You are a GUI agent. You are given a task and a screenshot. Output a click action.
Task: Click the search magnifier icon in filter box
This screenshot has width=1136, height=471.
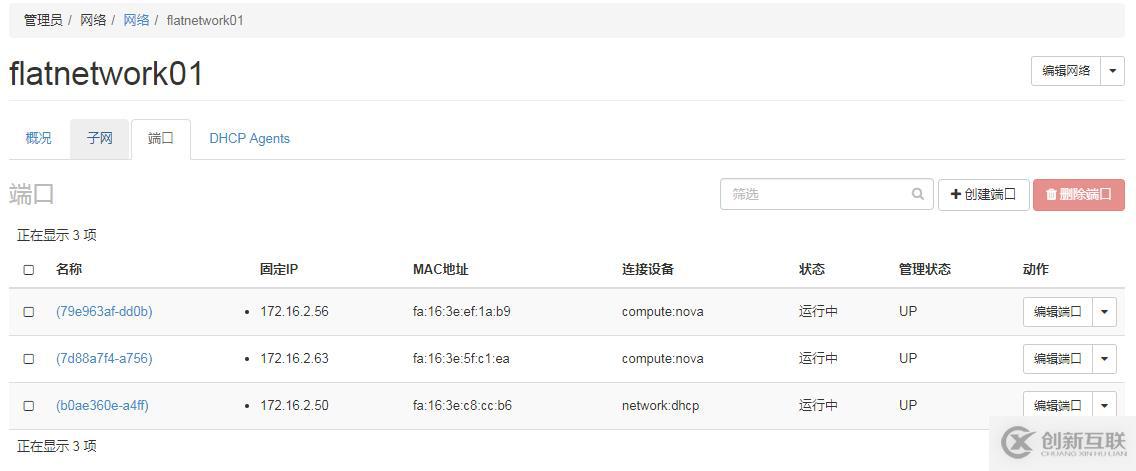918,195
